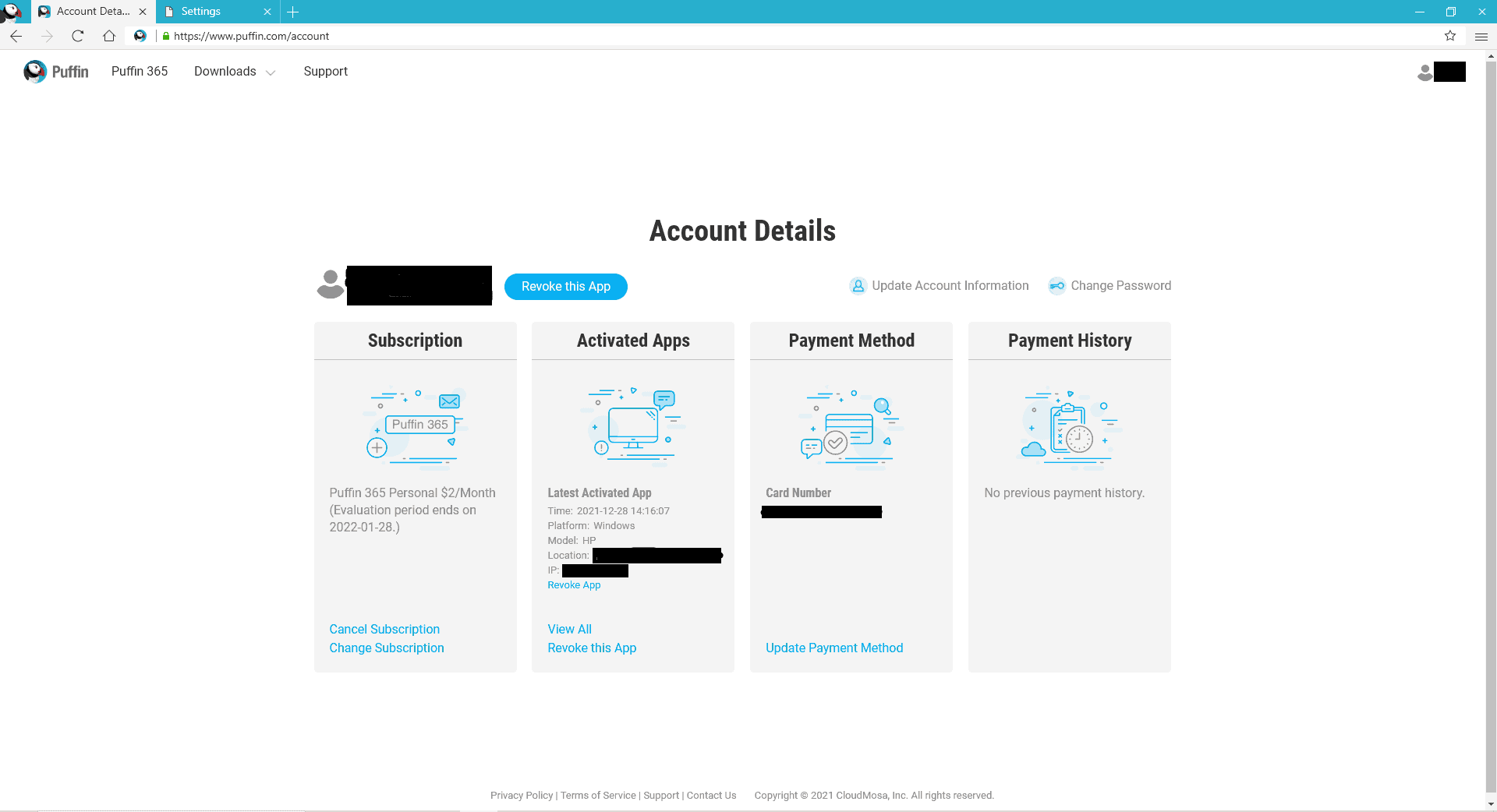Image resolution: width=1497 pixels, height=812 pixels.
Task: Reload the page with the refresh icon
Action: [77, 36]
